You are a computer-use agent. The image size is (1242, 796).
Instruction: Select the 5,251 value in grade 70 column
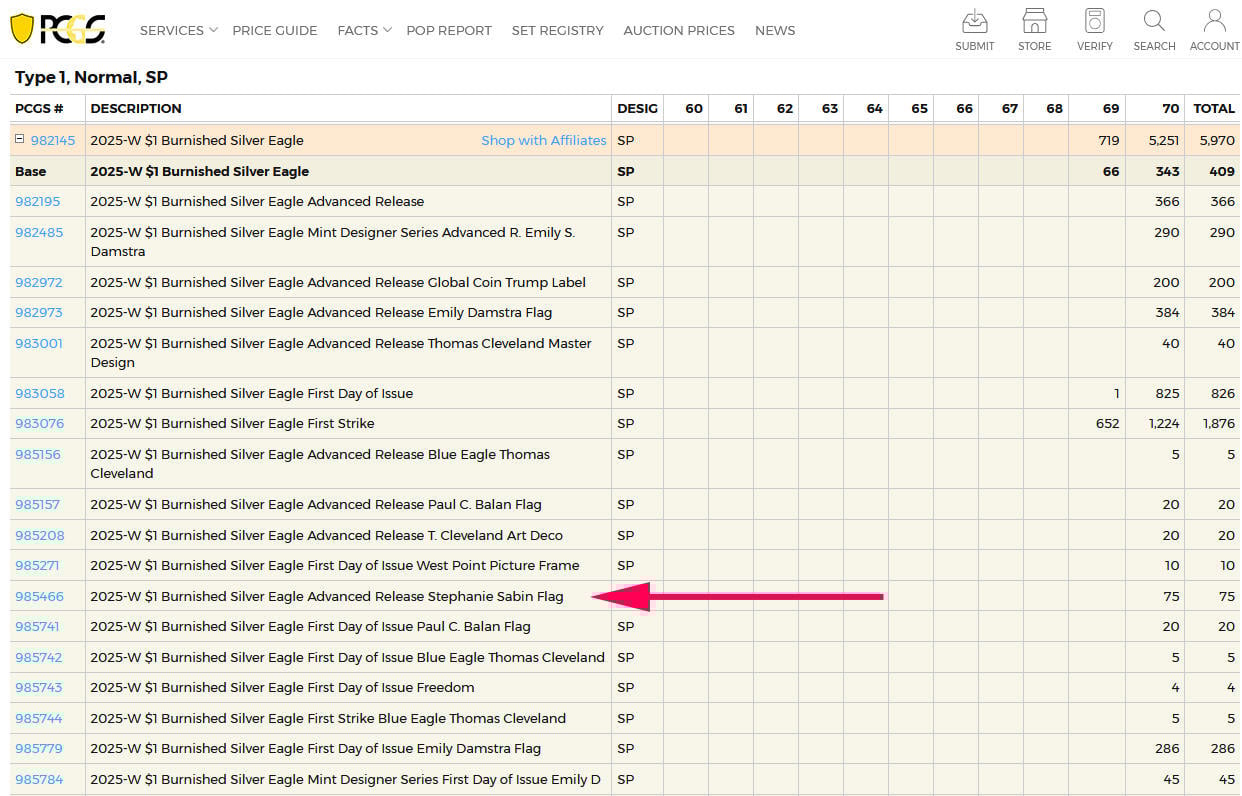click(1163, 140)
